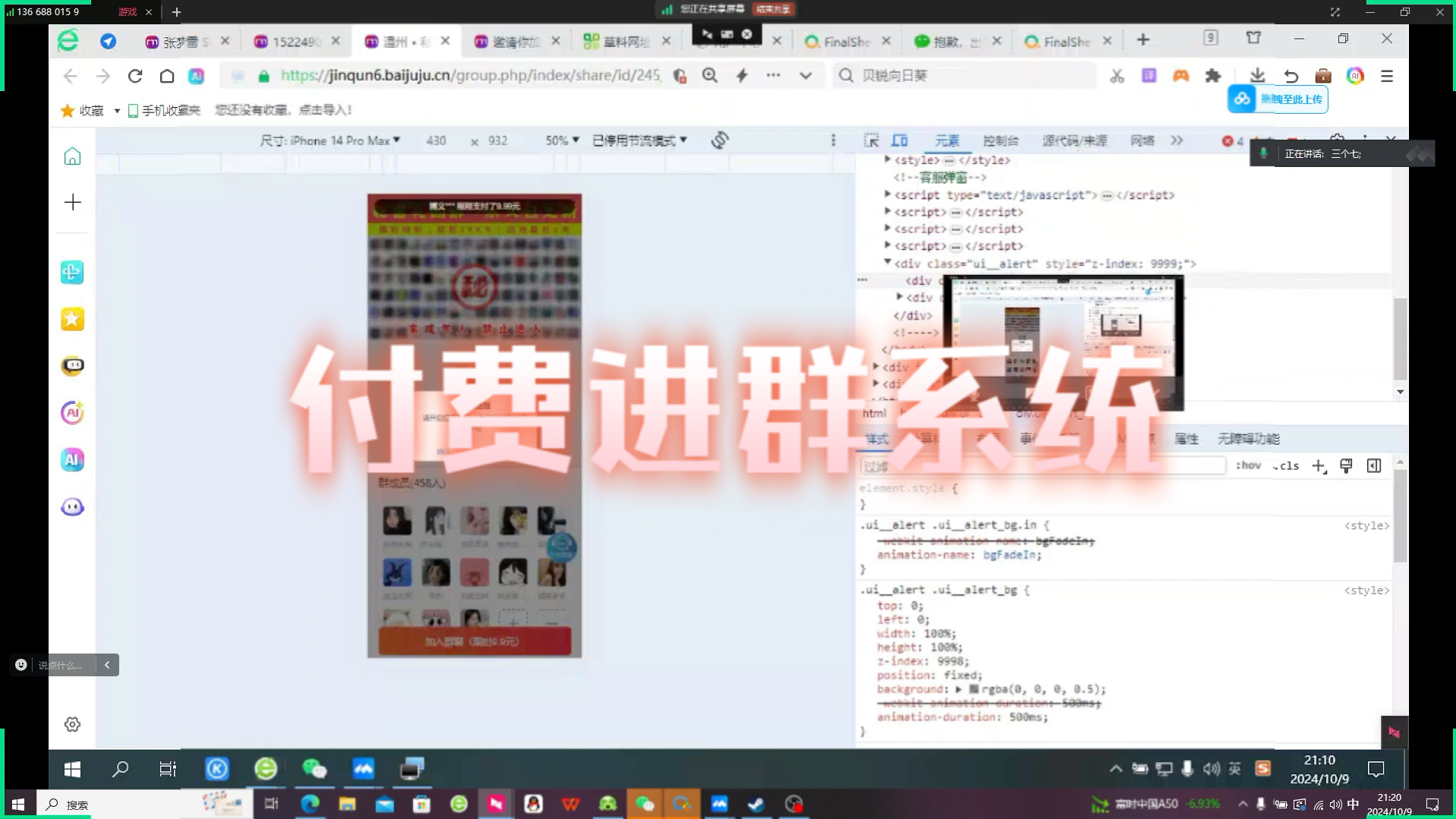Open the Properties (属性) pane tab

pos(1186,439)
